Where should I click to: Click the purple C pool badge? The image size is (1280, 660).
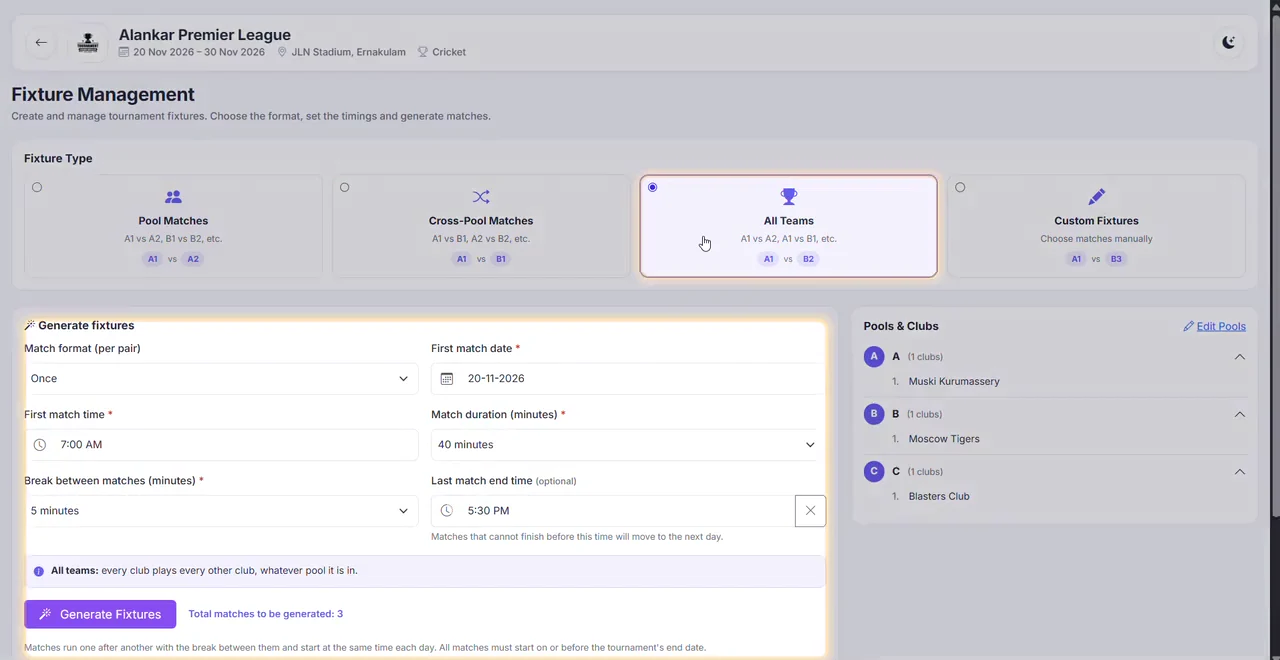pyautogui.click(x=874, y=471)
